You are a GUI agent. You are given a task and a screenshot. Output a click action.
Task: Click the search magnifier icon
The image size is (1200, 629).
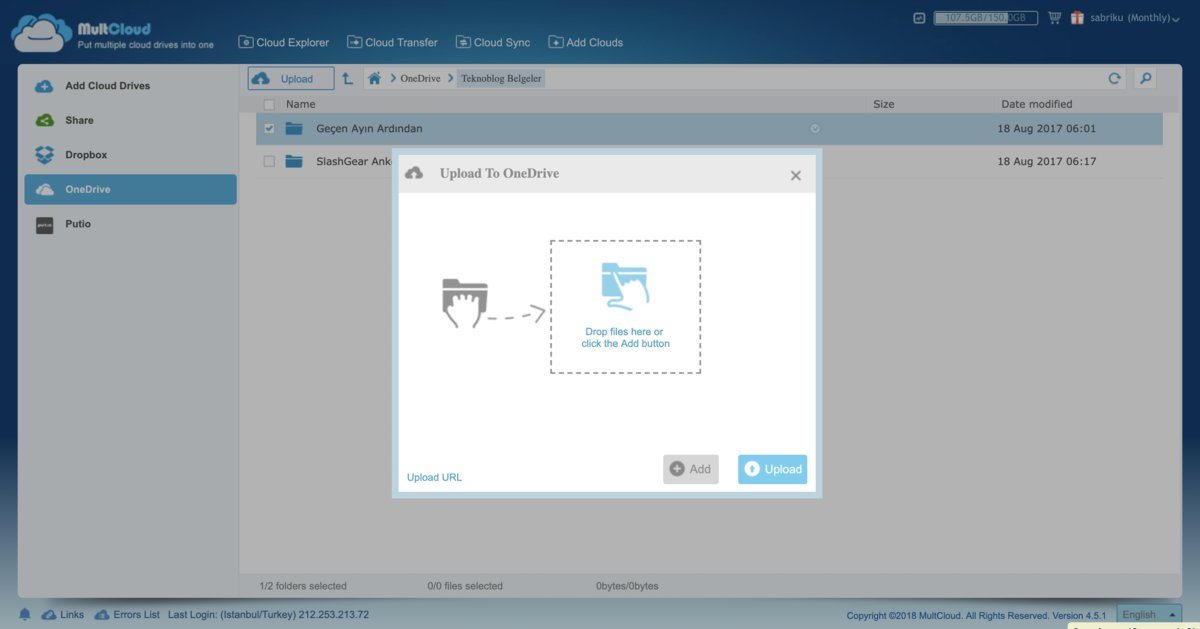pyautogui.click(x=1145, y=79)
